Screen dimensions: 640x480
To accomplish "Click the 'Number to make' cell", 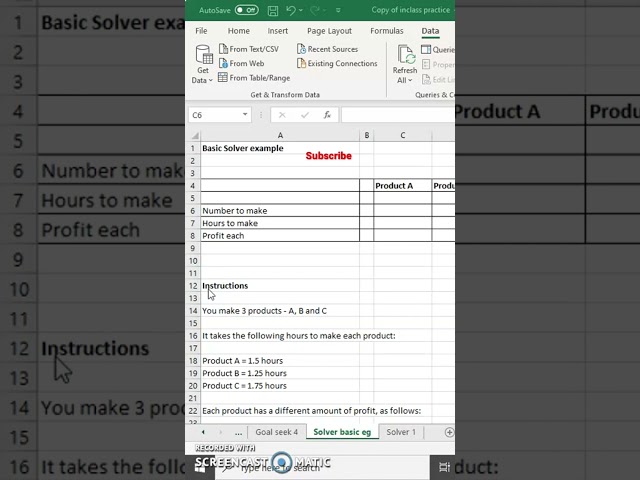I will pyautogui.click(x=280, y=211).
